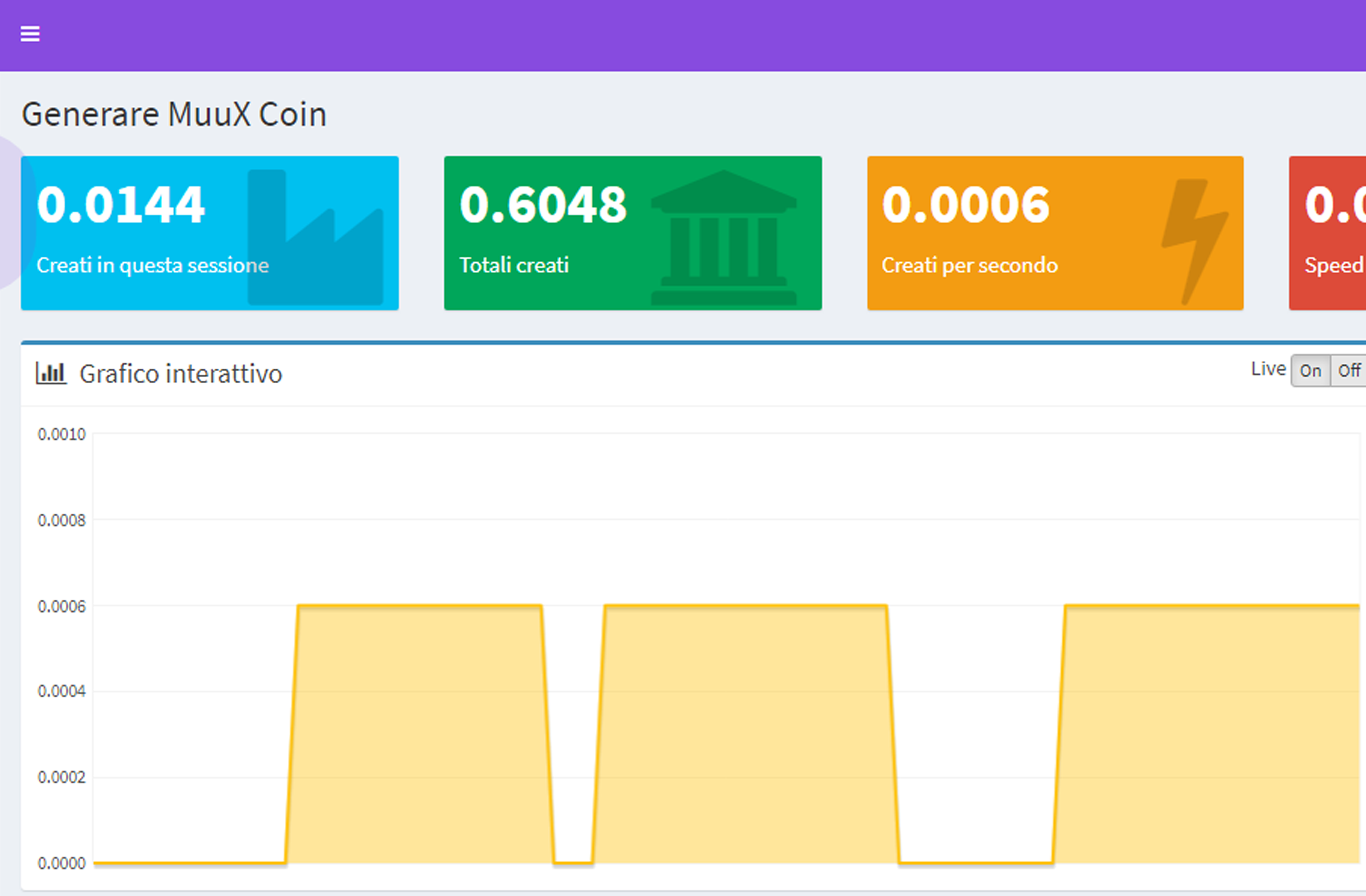1366x896 pixels.
Task: Click the 'Creati in questa sessione' label
Action: [153, 265]
